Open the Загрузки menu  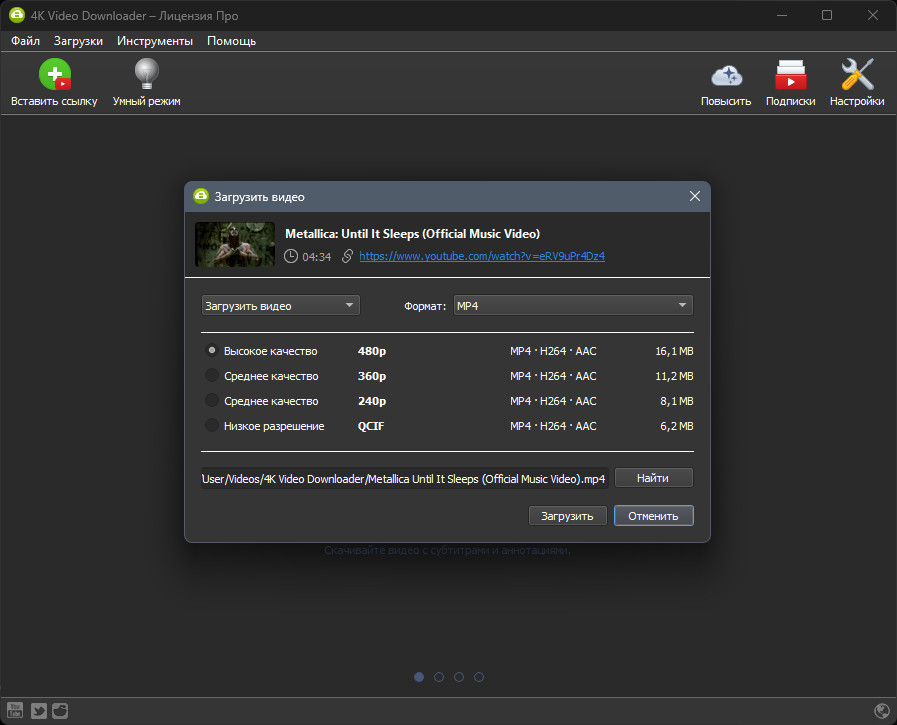pyautogui.click(x=78, y=41)
